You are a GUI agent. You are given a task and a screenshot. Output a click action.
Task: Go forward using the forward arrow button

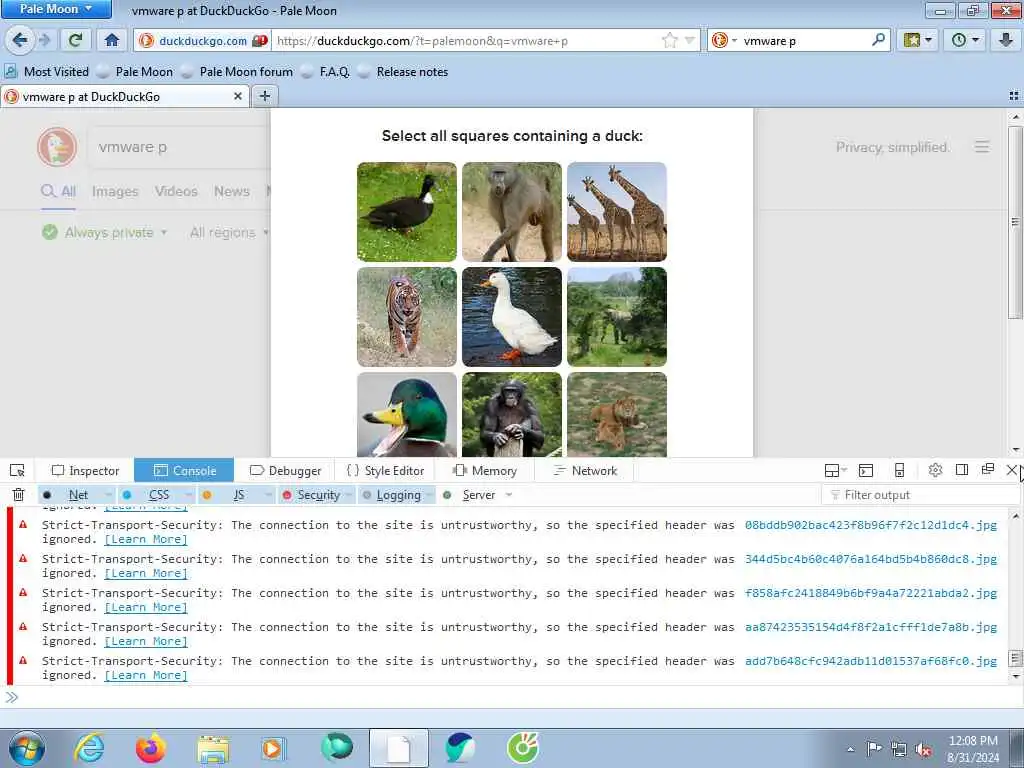click(44, 40)
